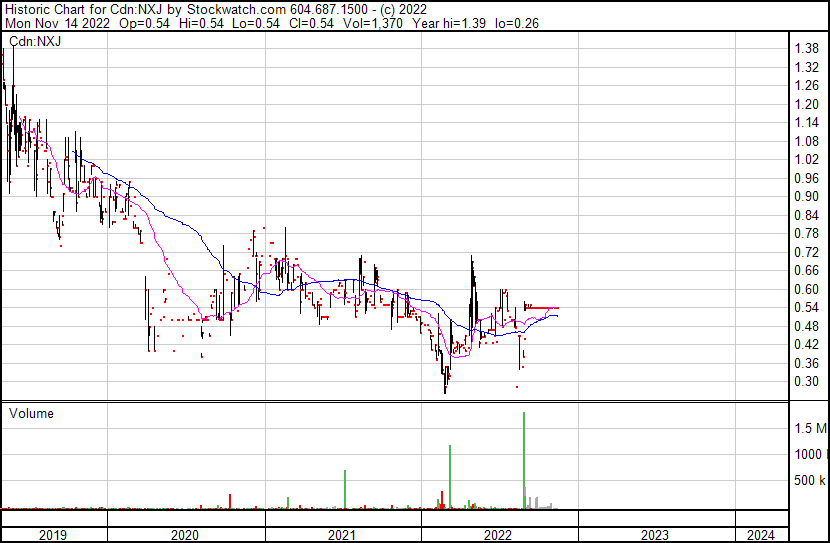Select the 2020 year marker on the time axis
The width and height of the screenshot is (830, 543).
pos(186,535)
